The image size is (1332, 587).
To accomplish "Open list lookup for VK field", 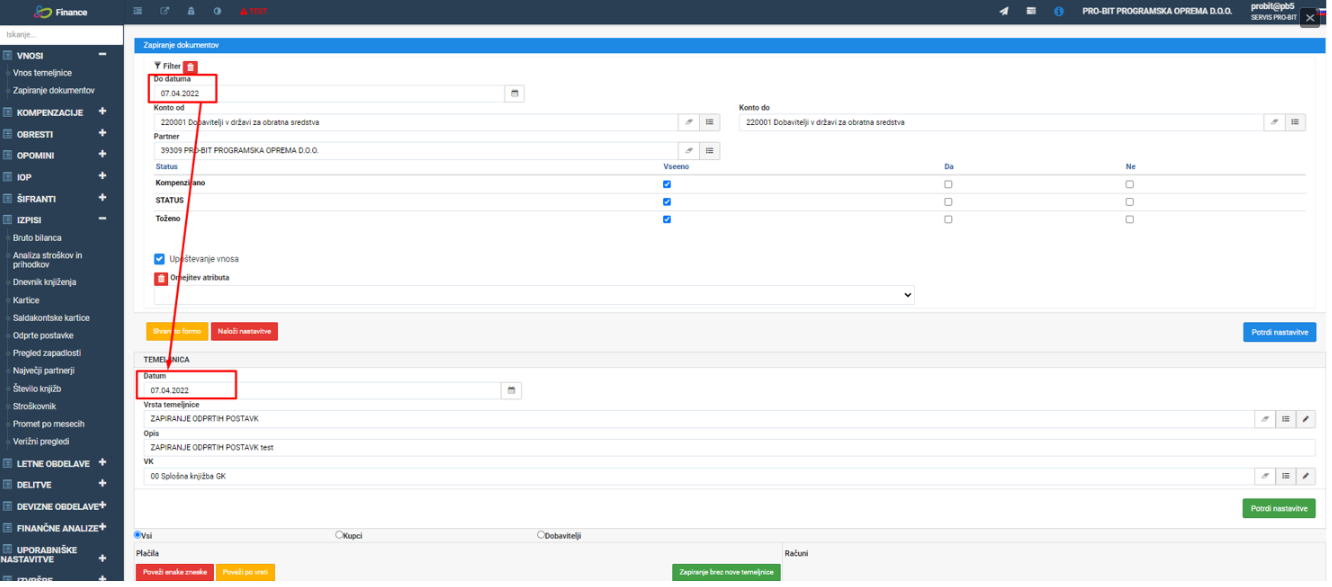I will click(x=1285, y=476).
